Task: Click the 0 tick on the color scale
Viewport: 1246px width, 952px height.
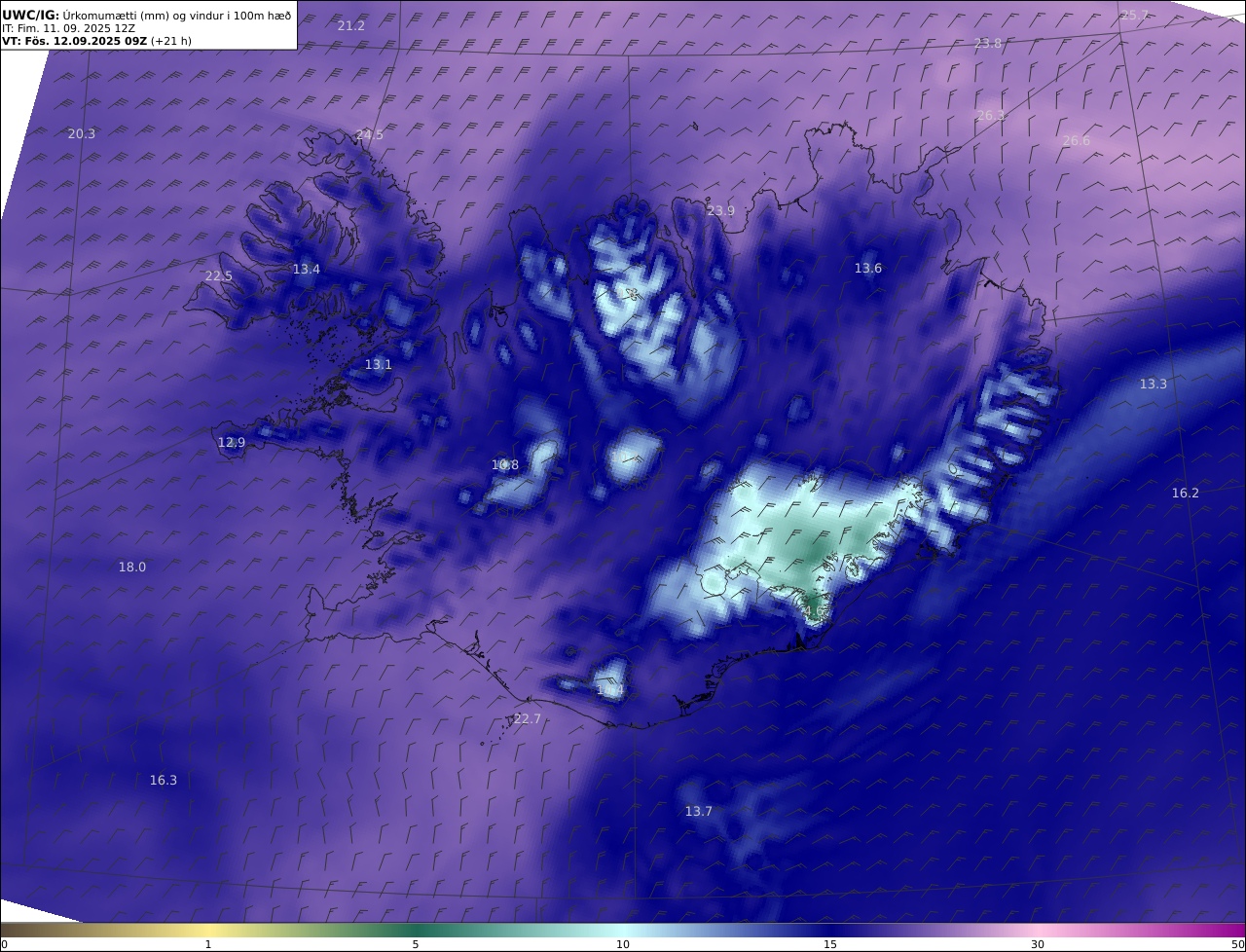Action: point(4,944)
